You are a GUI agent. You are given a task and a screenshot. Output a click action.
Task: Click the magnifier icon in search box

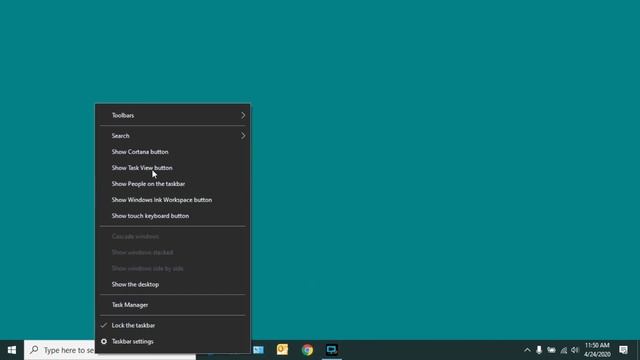coord(34,350)
